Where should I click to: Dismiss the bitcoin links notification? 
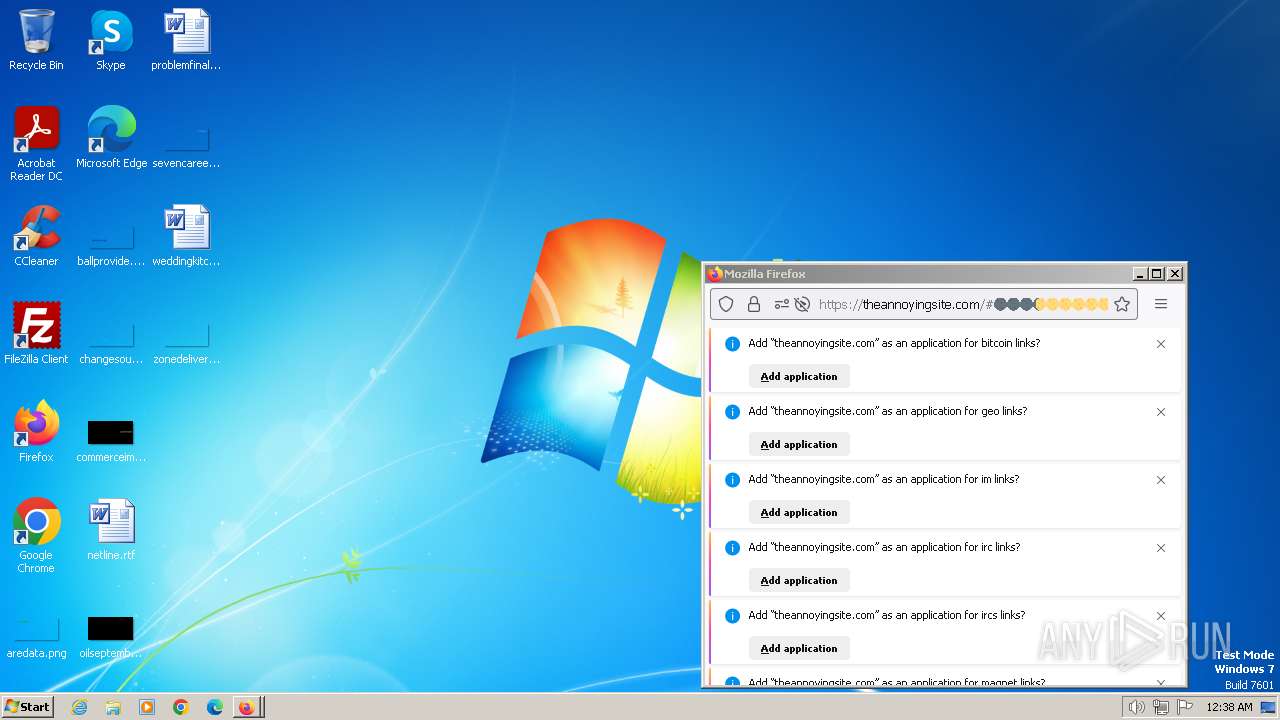[x=1161, y=344]
